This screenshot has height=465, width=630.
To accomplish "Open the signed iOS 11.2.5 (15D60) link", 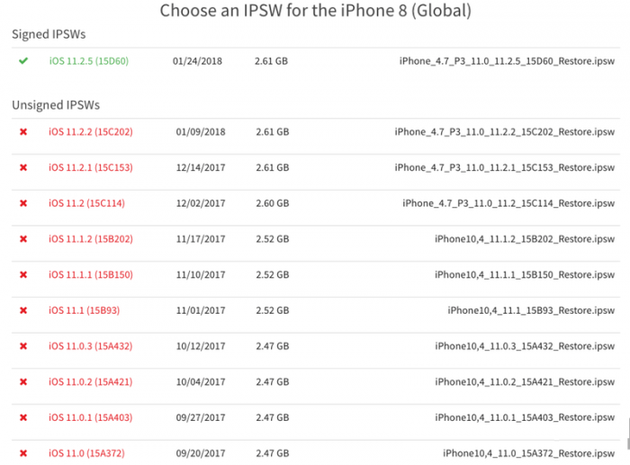I will tap(89, 61).
